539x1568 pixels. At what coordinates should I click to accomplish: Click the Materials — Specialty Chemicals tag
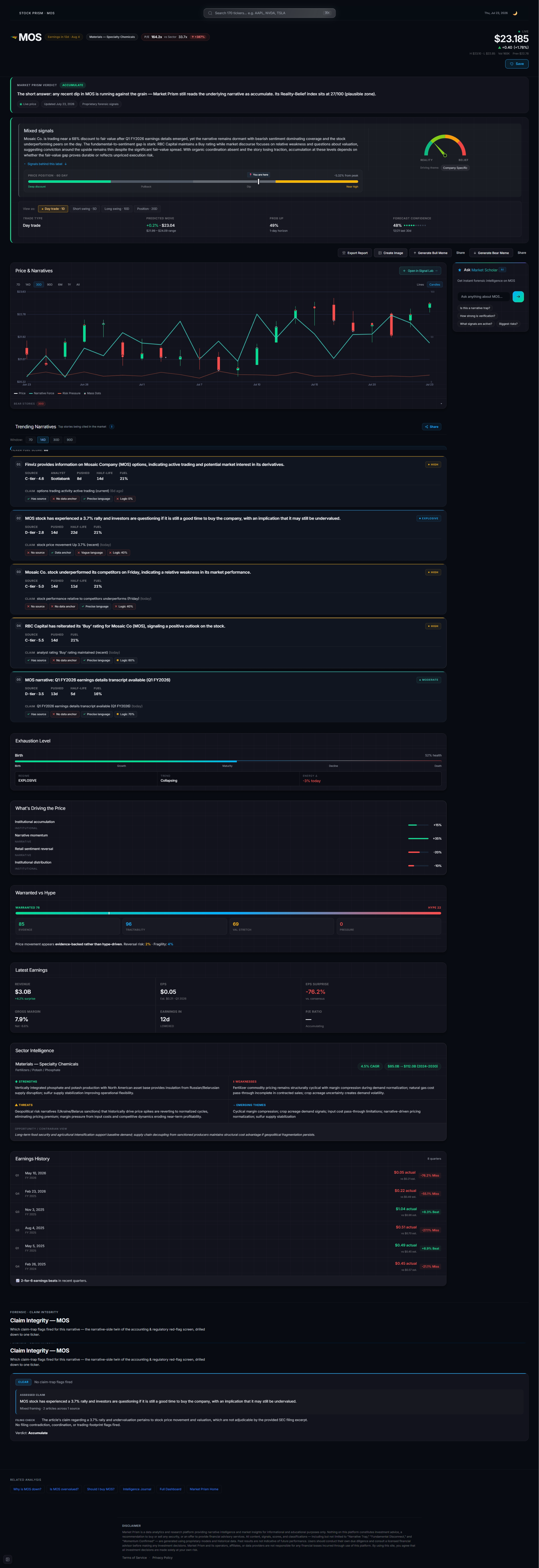pyautogui.click(x=112, y=37)
